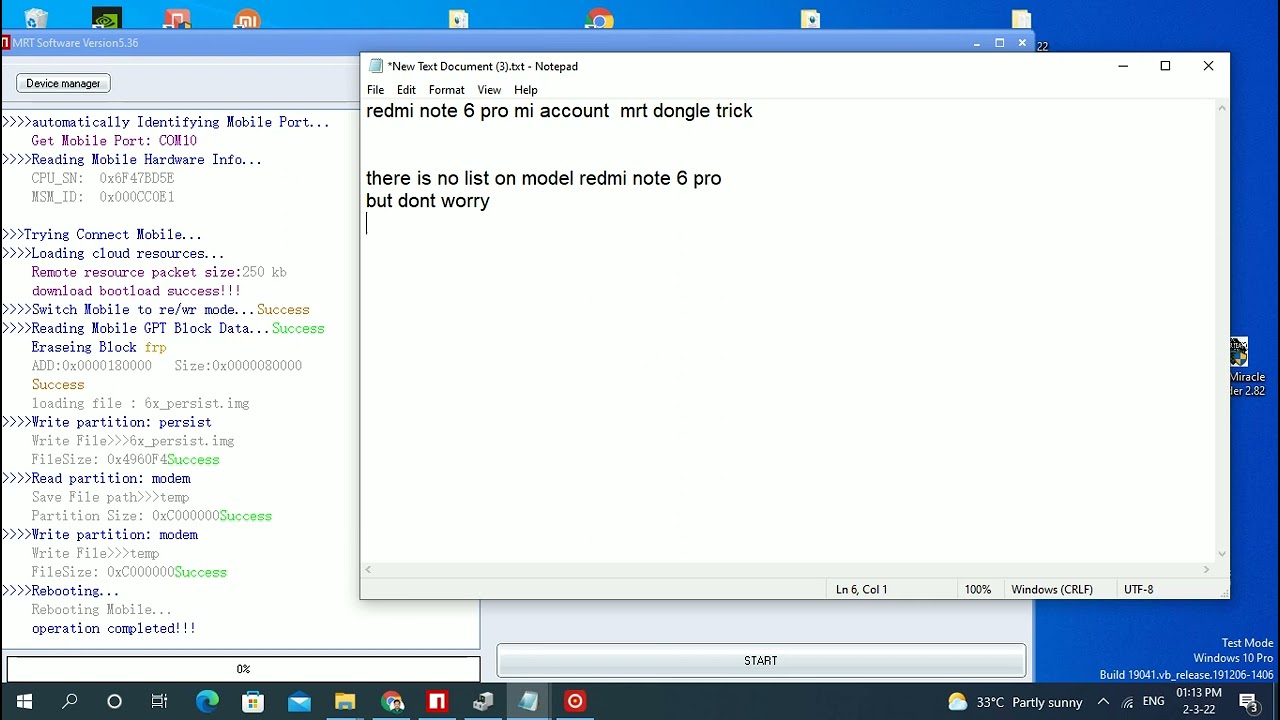Open Miracle 2.82 desktop shortcut

pos(1246,366)
